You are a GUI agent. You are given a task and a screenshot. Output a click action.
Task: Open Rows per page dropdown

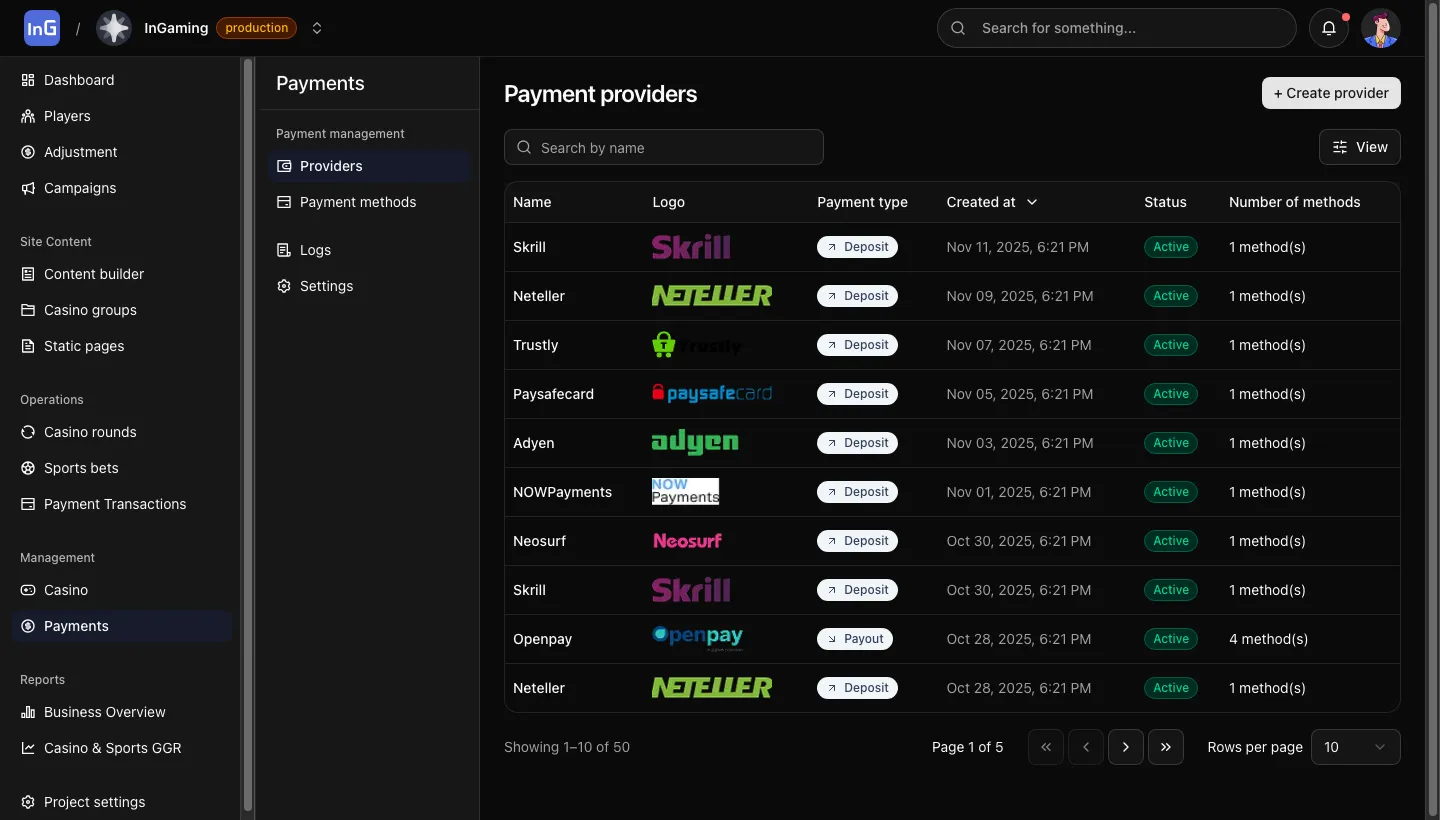tap(1356, 747)
